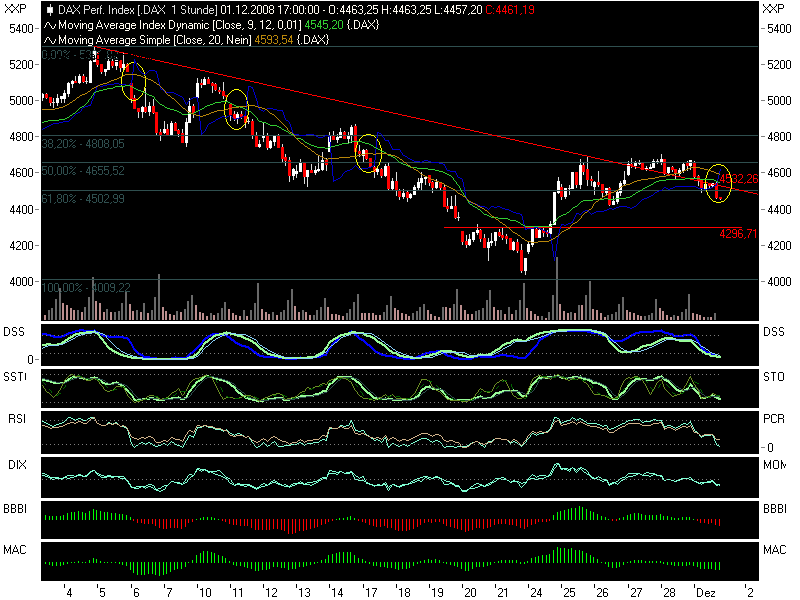800x600 pixels.
Task: Click the 'Dez' date label on time axis
Action: (x=706, y=591)
